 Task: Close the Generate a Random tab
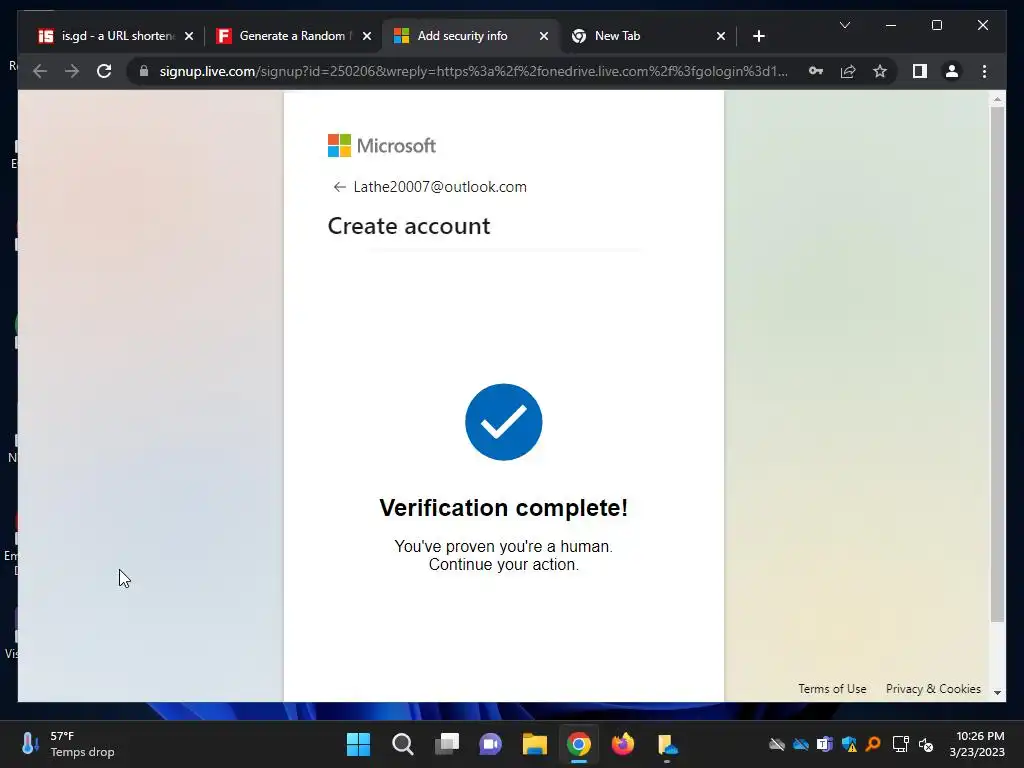tap(366, 36)
